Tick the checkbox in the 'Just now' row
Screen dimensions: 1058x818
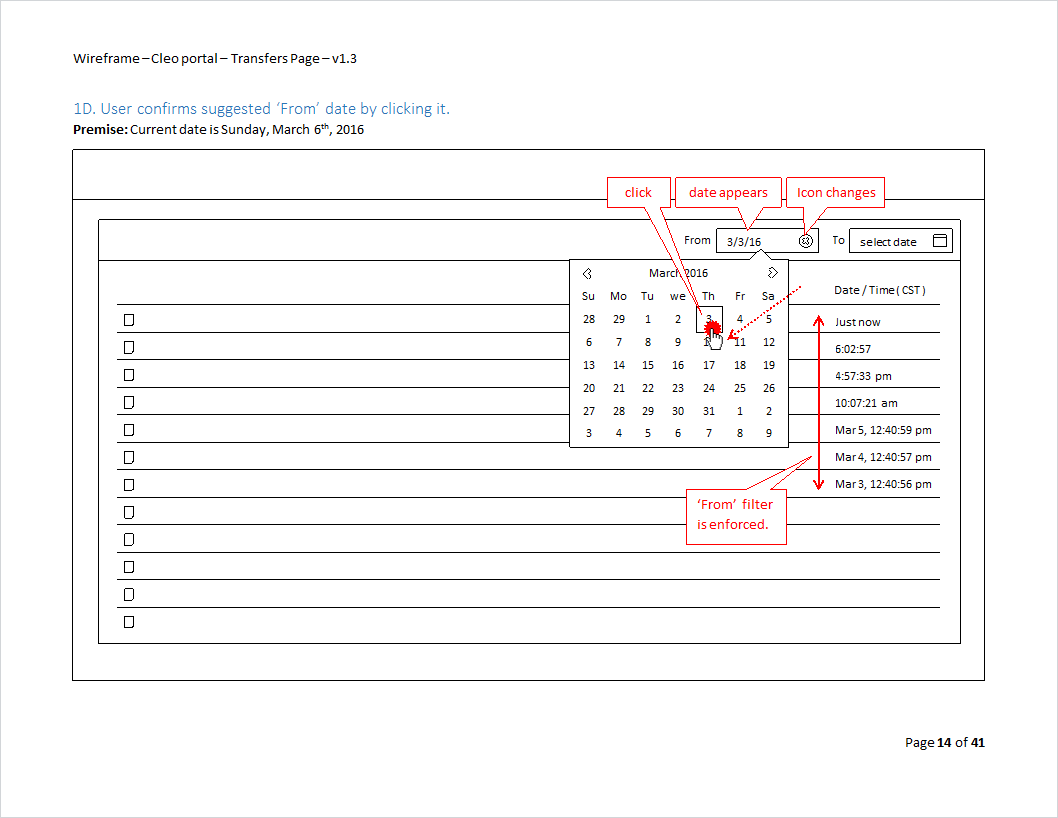(x=129, y=320)
